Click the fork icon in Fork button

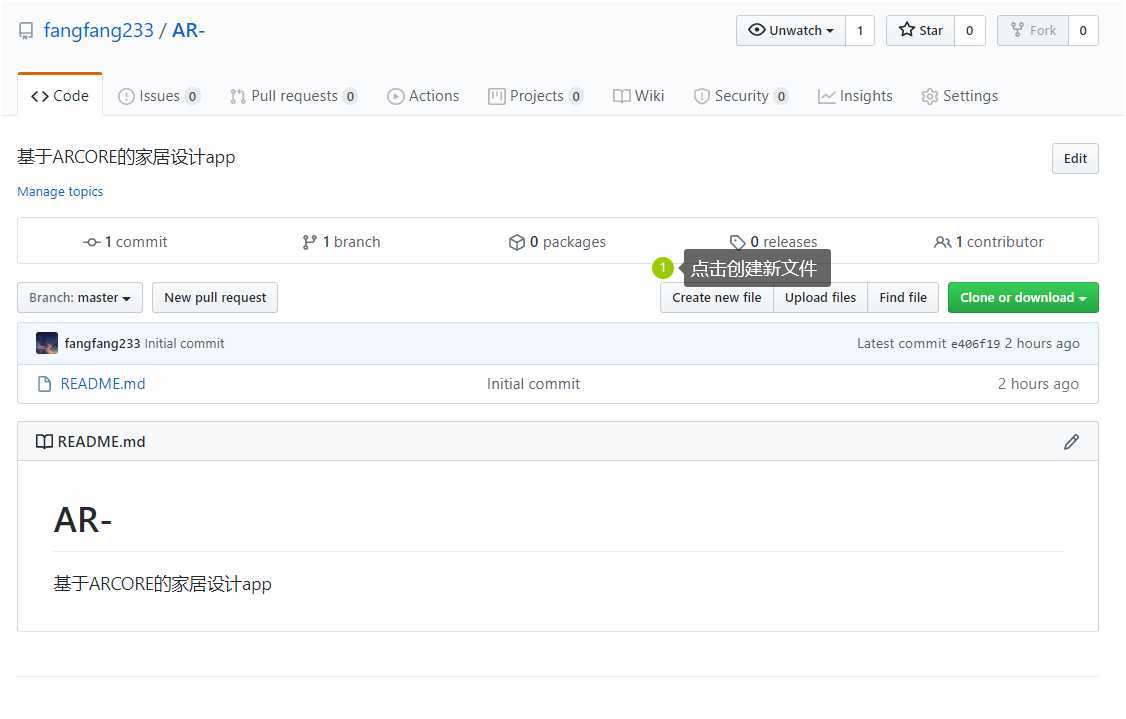(1018, 29)
